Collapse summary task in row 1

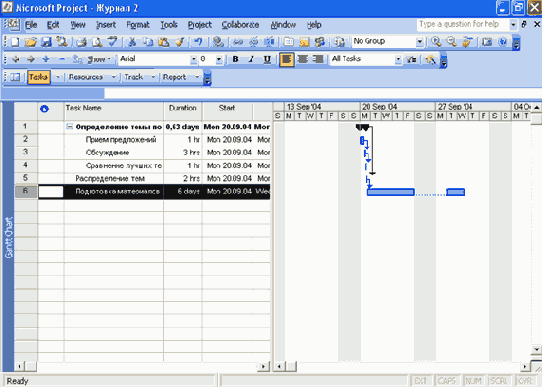click(x=69, y=126)
